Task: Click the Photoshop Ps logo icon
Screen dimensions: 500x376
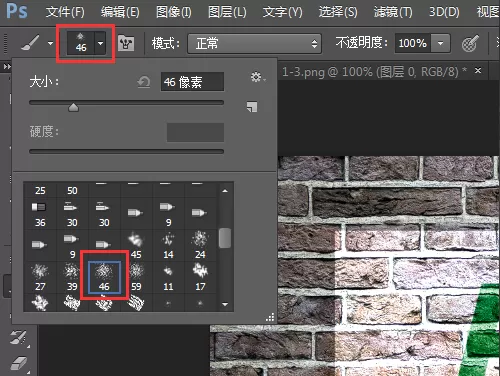Action: pyautogui.click(x=17, y=11)
